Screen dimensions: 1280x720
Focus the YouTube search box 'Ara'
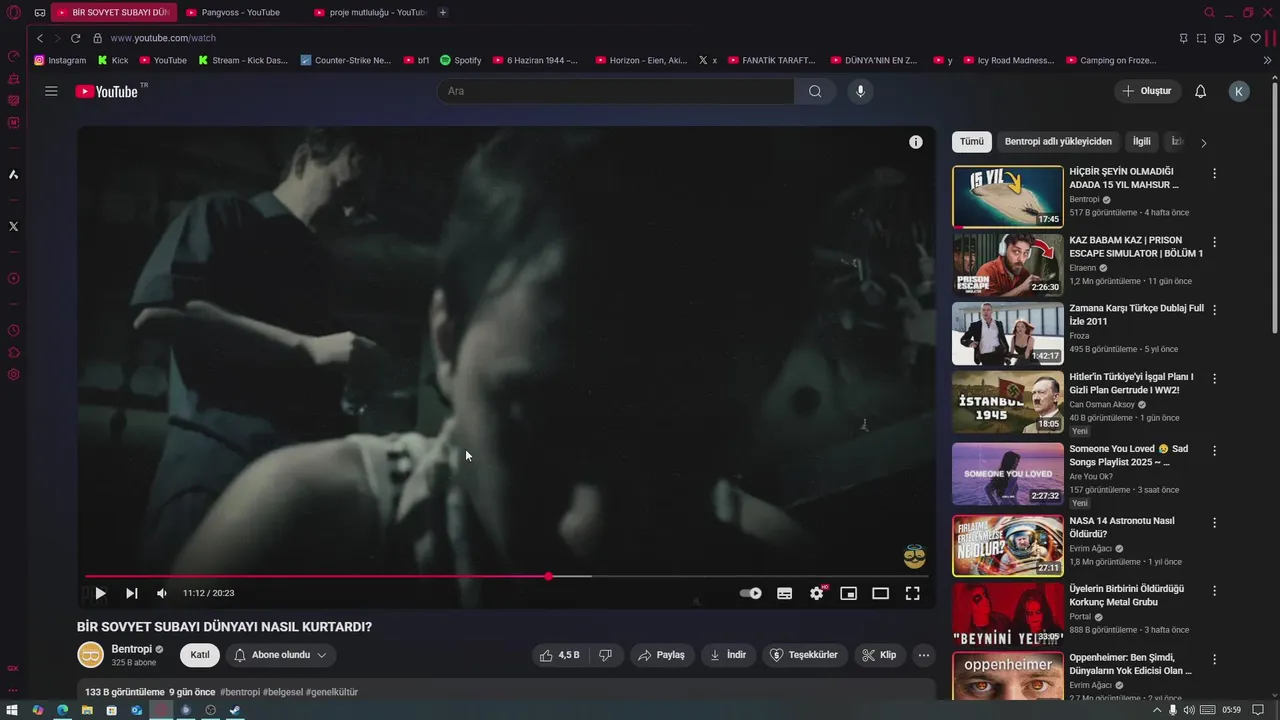tap(615, 91)
